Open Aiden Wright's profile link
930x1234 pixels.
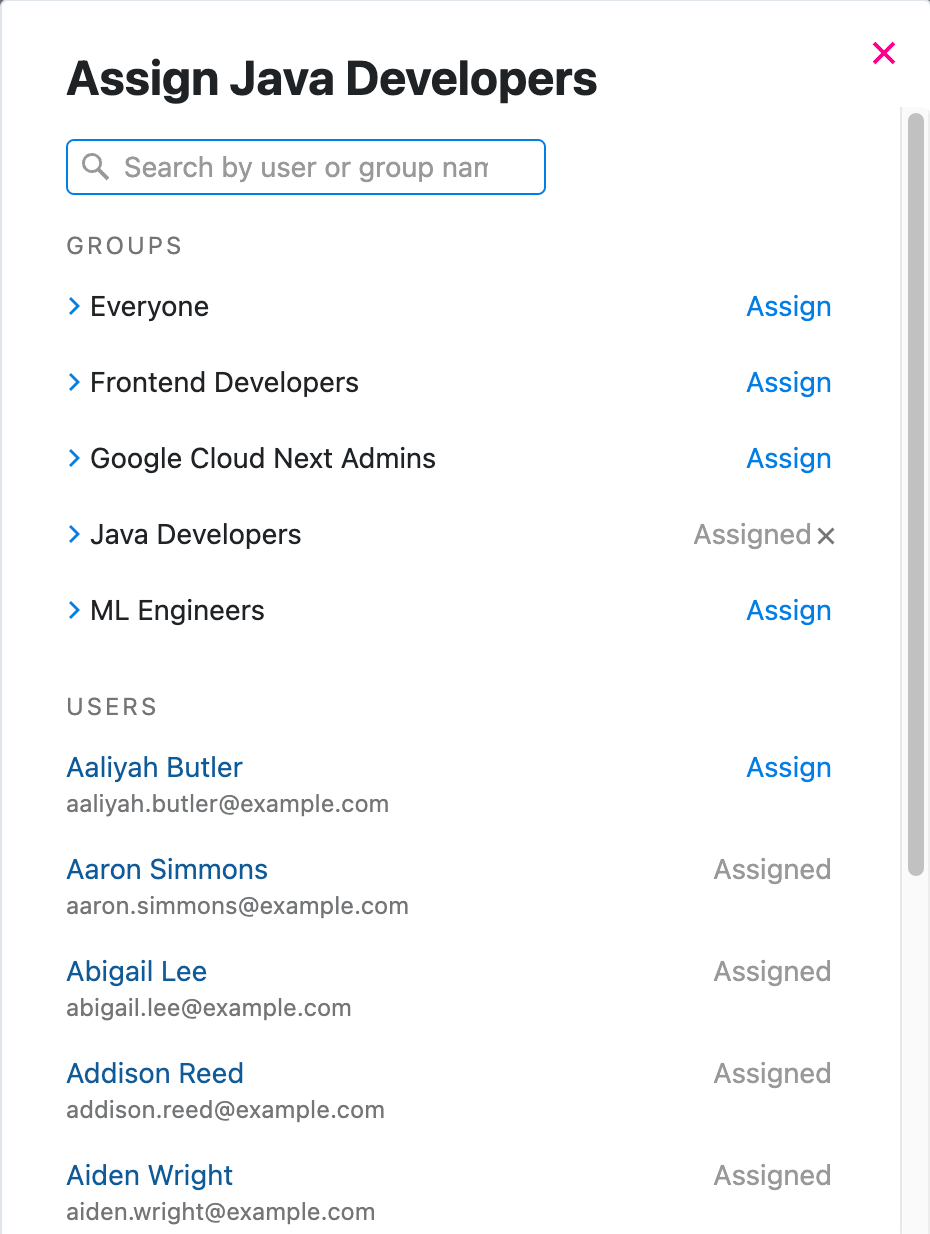(x=149, y=1175)
